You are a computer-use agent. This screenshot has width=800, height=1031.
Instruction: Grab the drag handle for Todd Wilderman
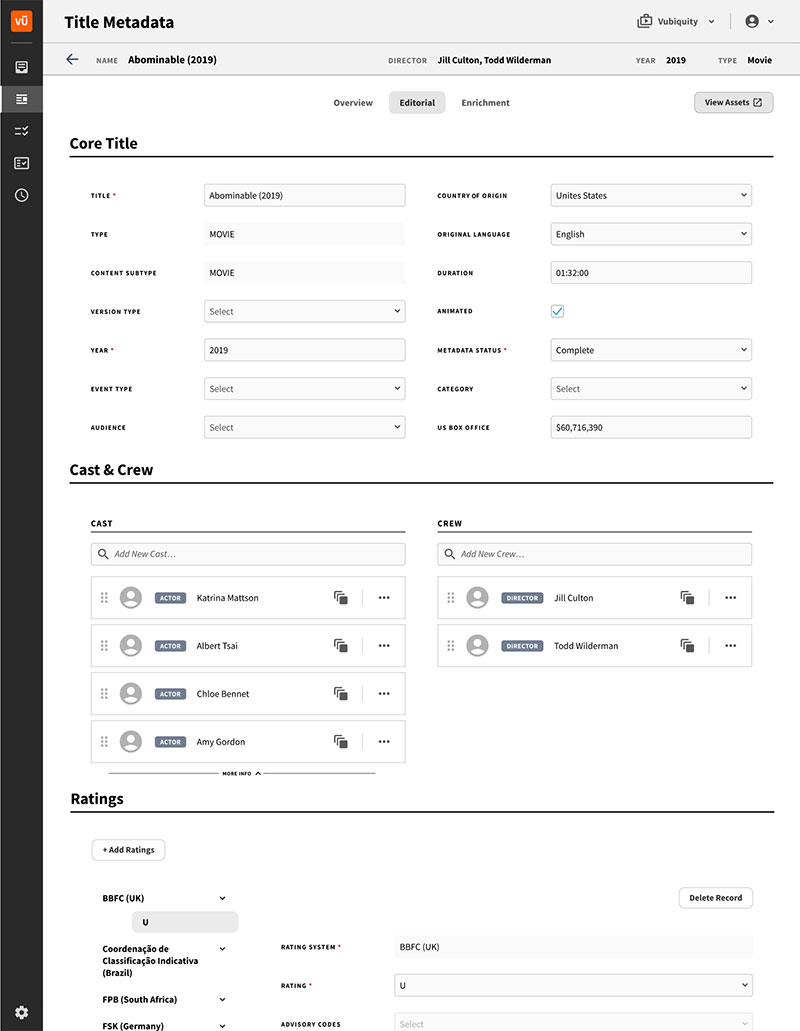coord(450,646)
